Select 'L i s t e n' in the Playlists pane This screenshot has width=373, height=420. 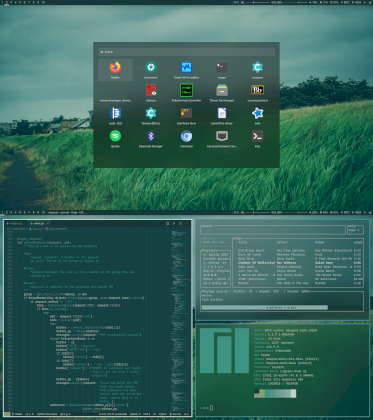tap(215, 267)
